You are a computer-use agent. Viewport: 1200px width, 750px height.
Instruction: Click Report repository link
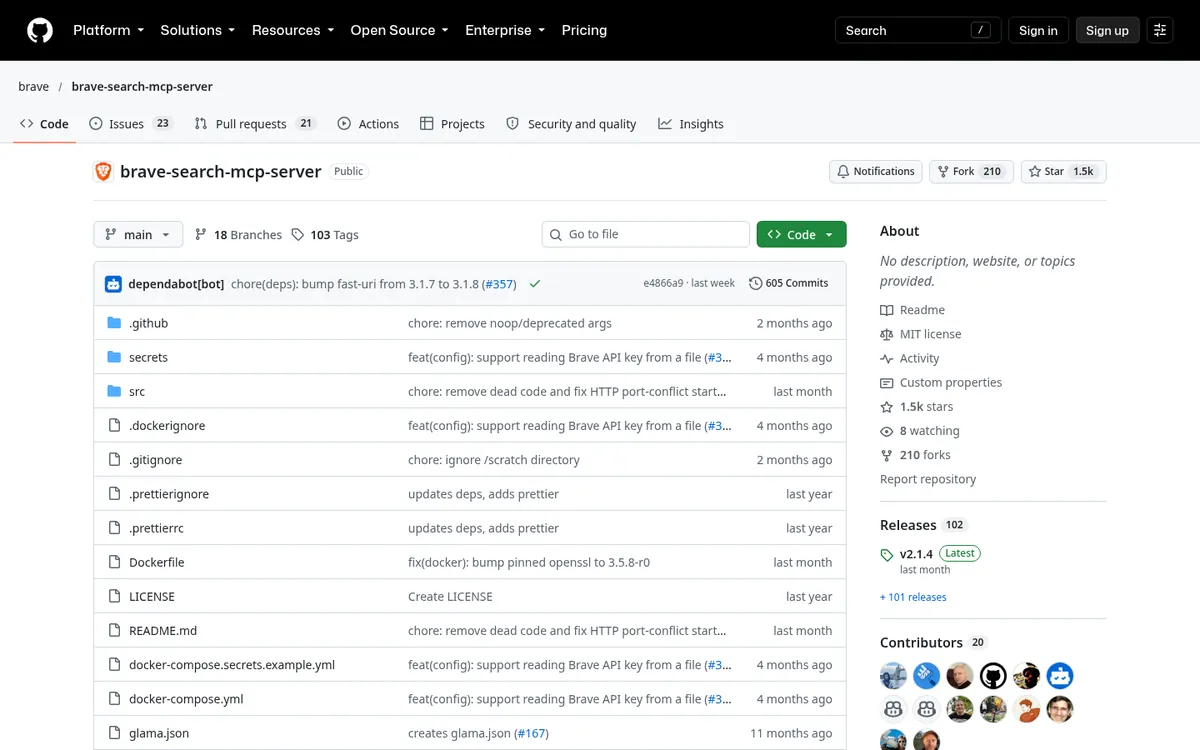click(928, 479)
